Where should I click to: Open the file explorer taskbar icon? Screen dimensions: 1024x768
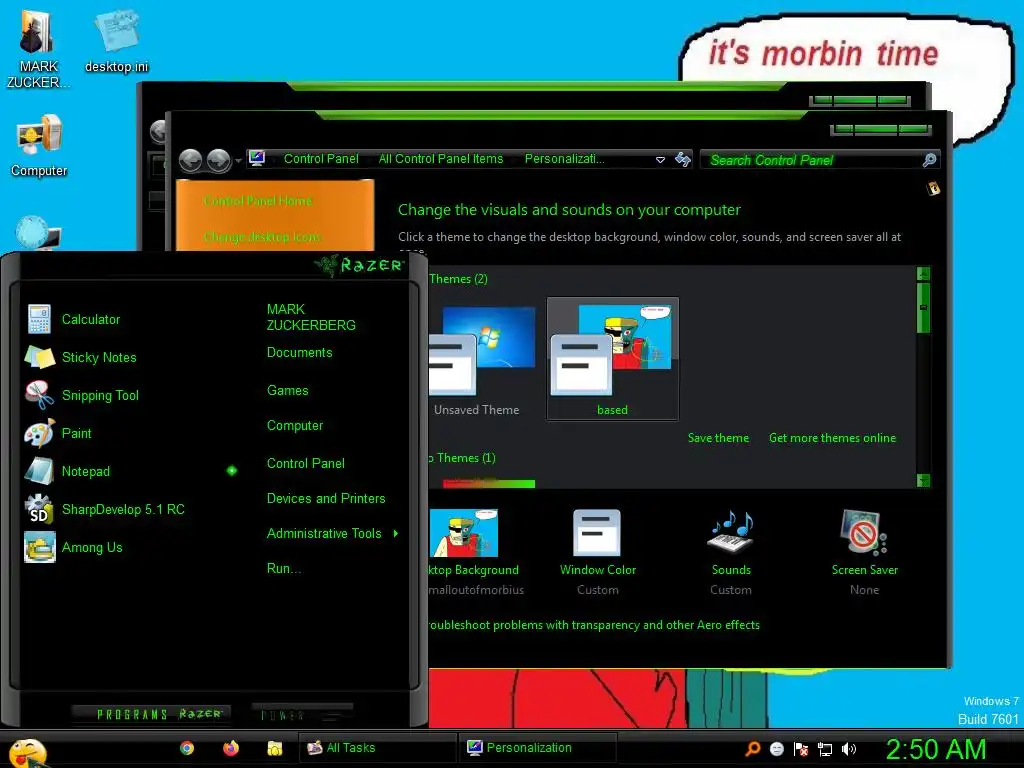274,748
